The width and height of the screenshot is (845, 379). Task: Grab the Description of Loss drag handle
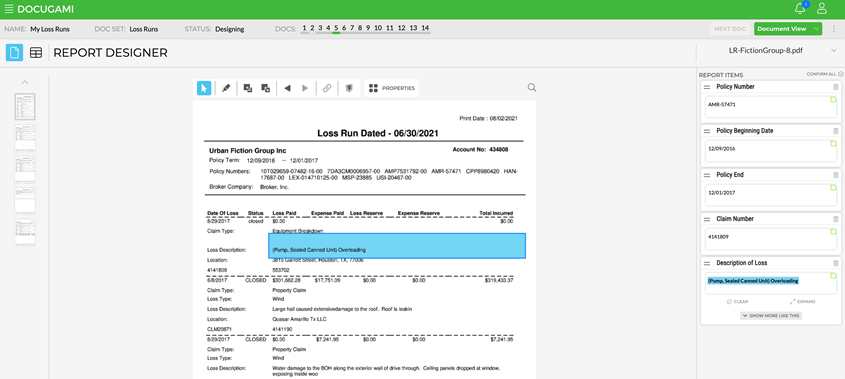click(707, 263)
